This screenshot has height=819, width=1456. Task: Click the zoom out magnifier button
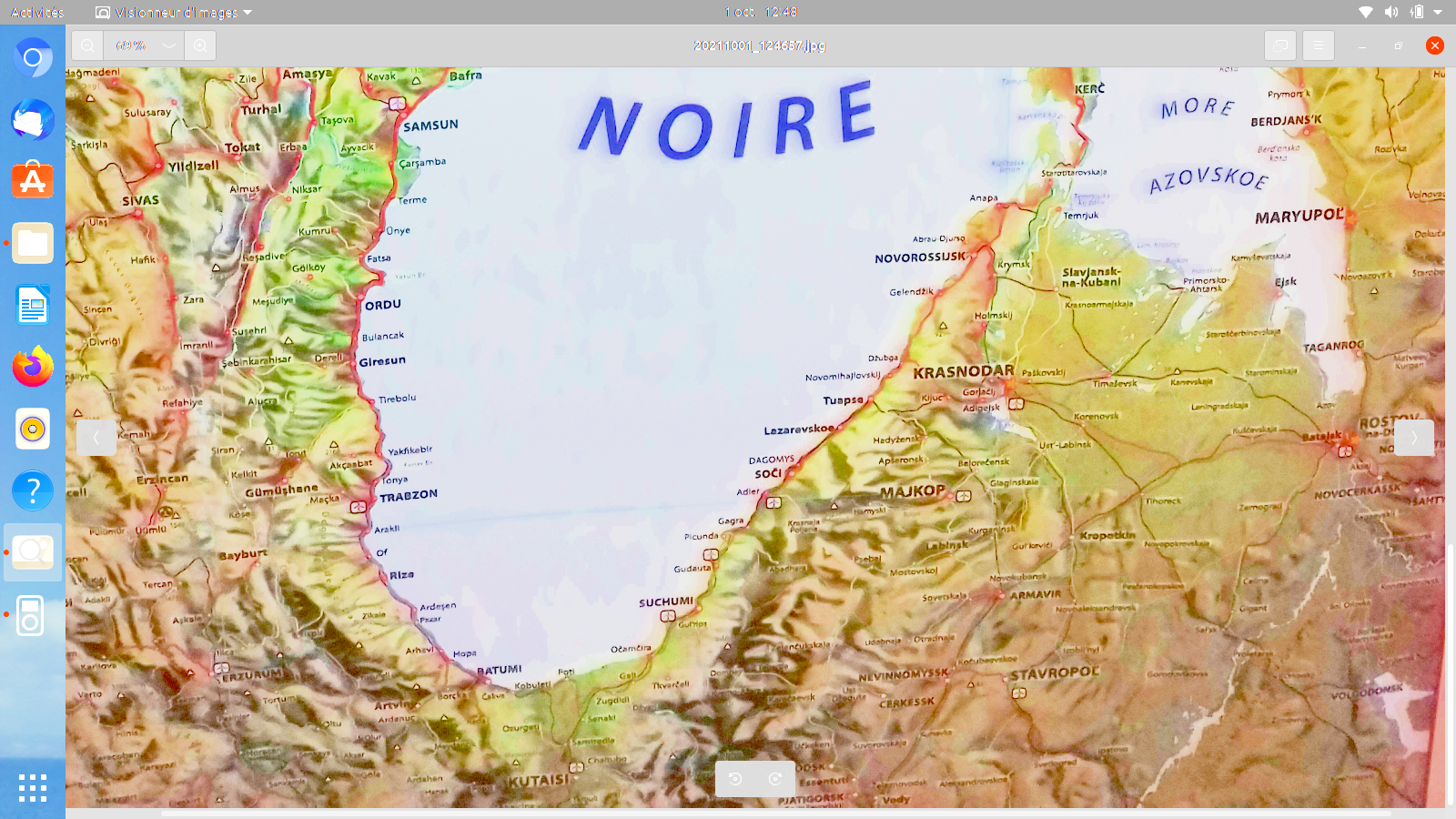click(87, 45)
